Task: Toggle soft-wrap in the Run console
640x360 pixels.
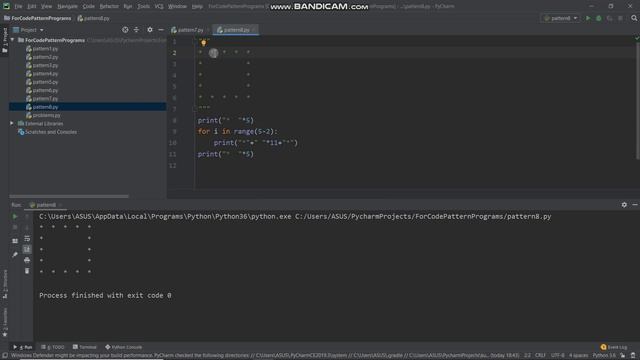Action: click(27, 238)
